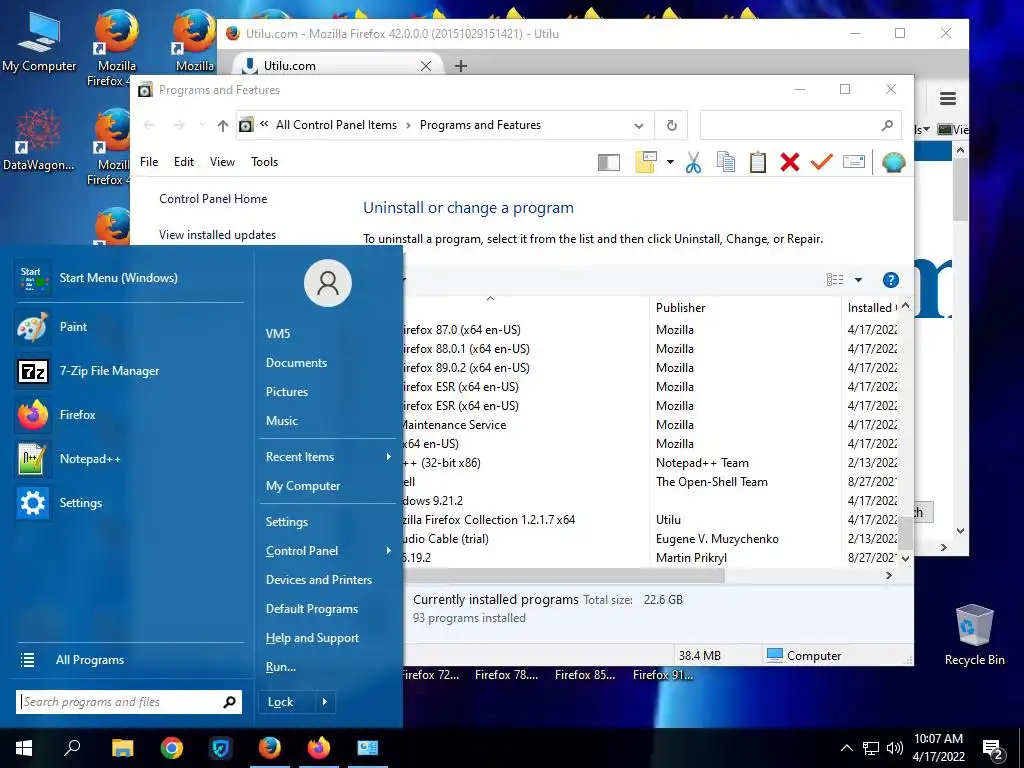Launch Firefox from the start menu list
The height and width of the screenshot is (768, 1024).
point(129,415)
